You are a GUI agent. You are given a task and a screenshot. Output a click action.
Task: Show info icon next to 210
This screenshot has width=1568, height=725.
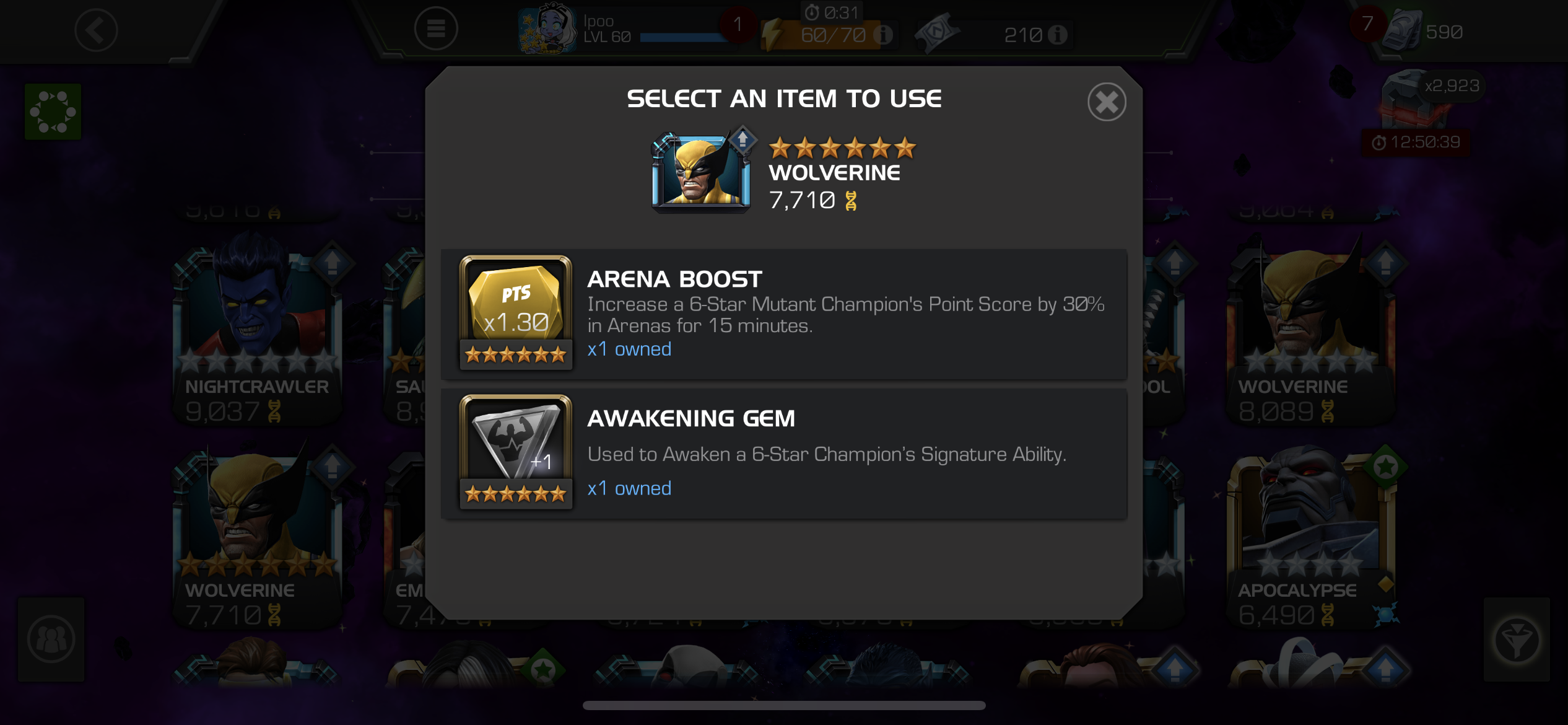point(1058,35)
